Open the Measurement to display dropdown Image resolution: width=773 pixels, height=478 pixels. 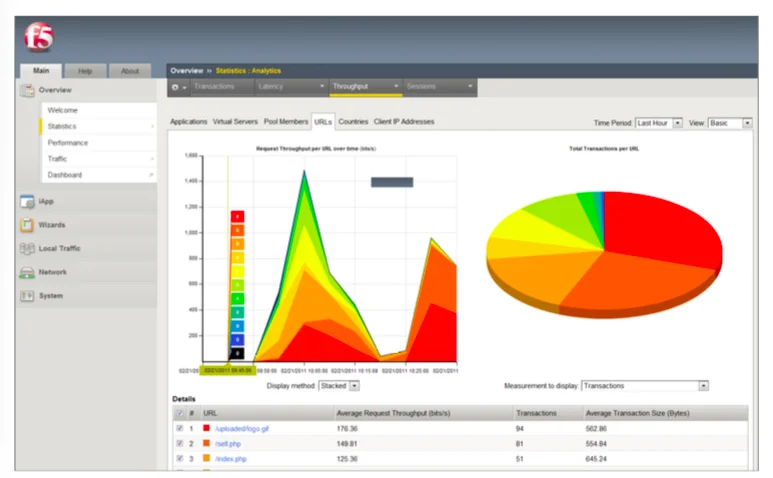(x=645, y=386)
